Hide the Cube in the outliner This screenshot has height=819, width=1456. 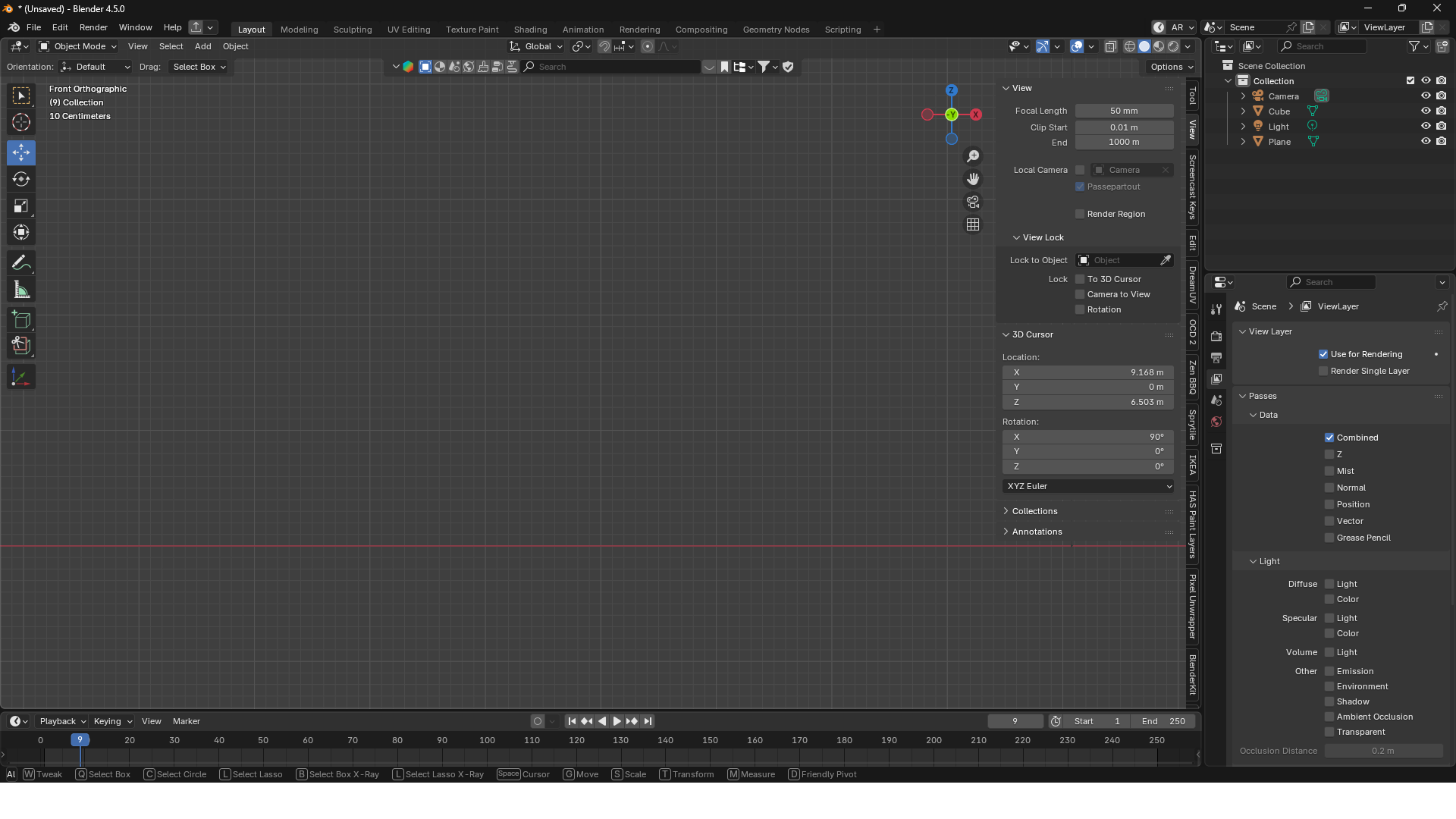(1426, 111)
